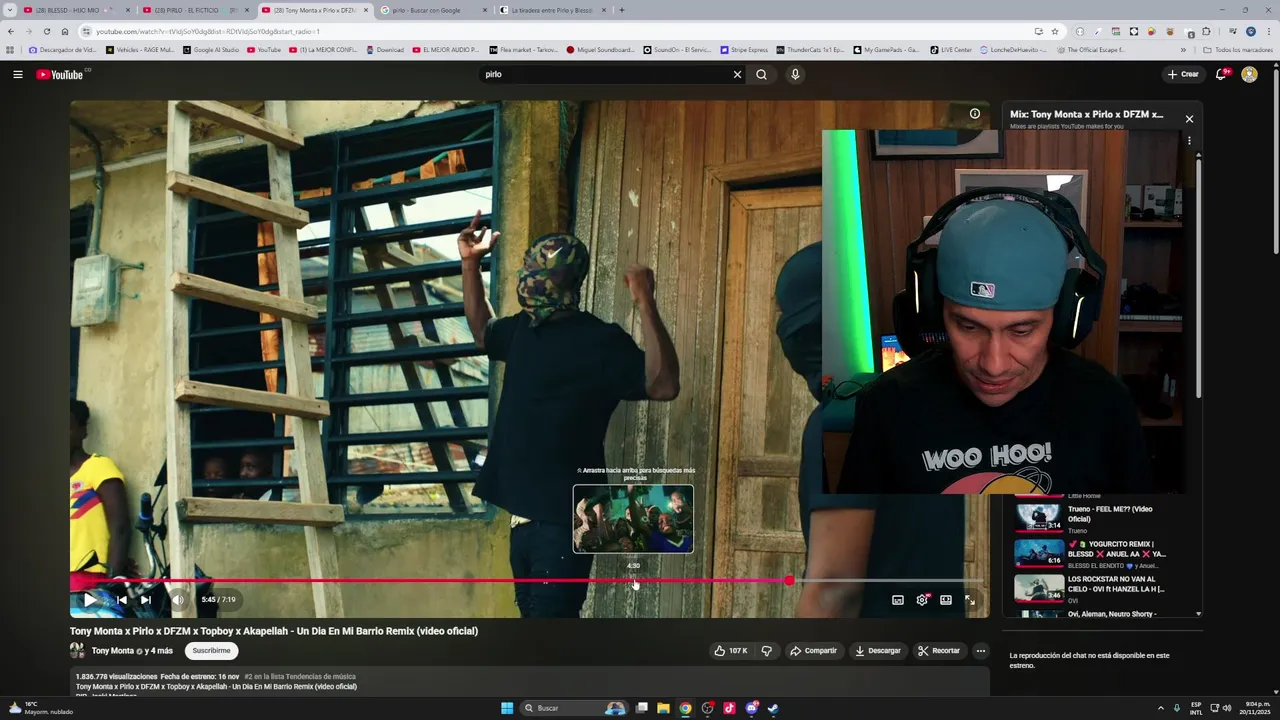Subscribe using the Suscribirme button
Image resolution: width=1280 pixels, height=720 pixels.
pos(211,651)
